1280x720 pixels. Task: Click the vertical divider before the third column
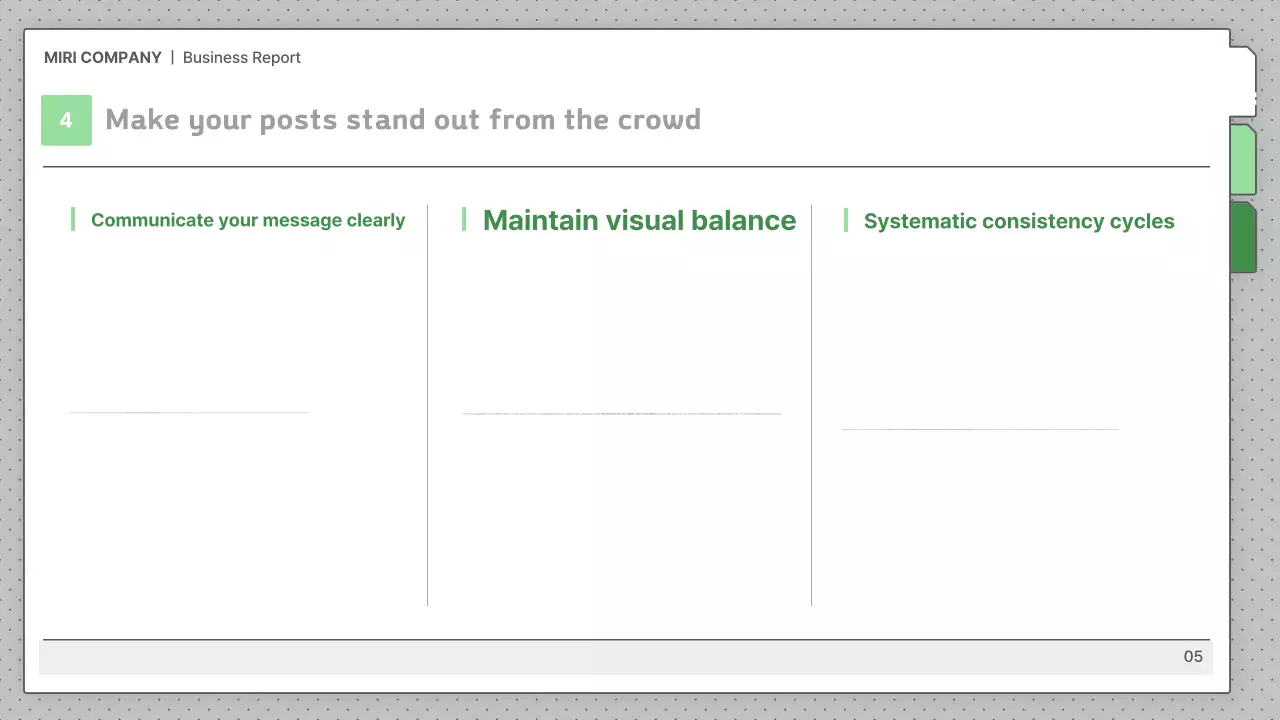click(x=811, y=405)
